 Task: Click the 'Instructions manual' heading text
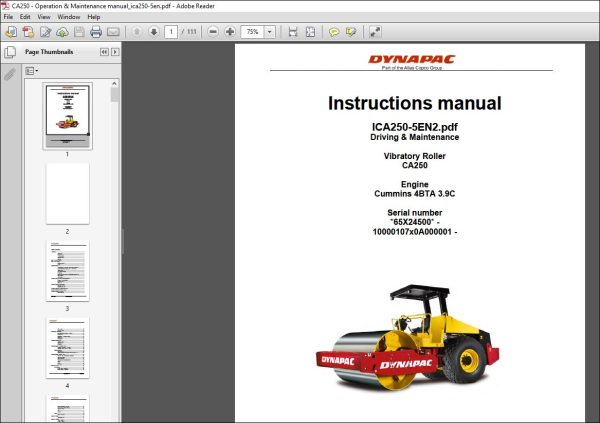415,103
